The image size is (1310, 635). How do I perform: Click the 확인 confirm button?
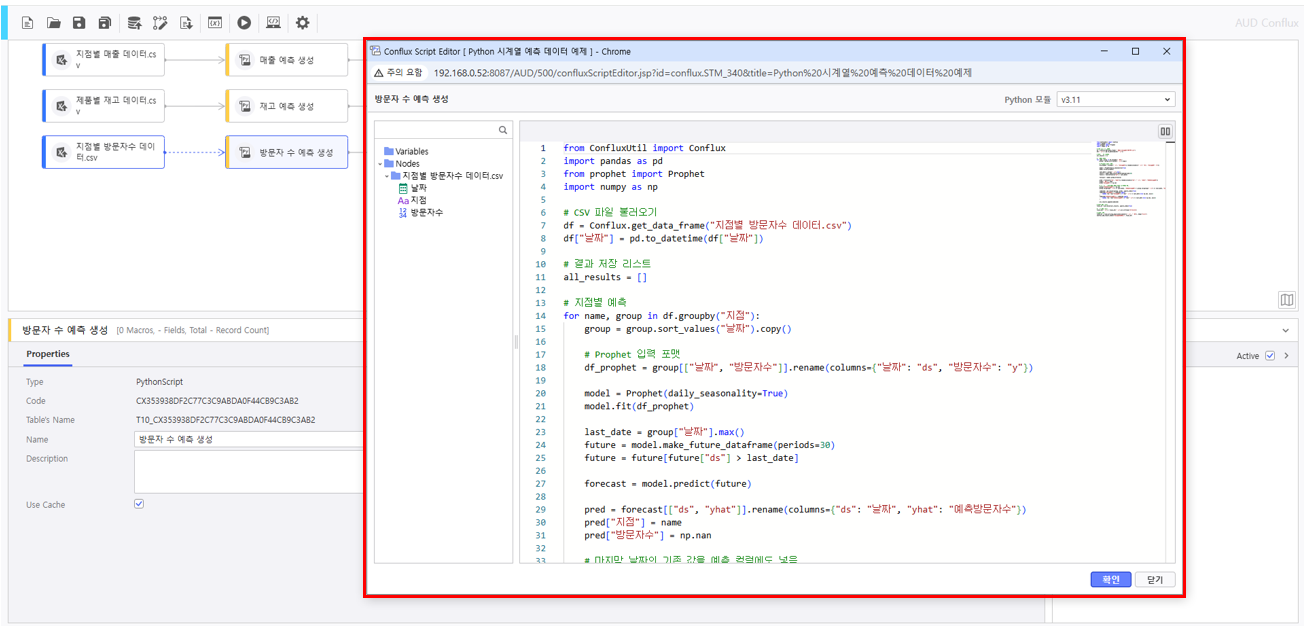pos(1110,579)
